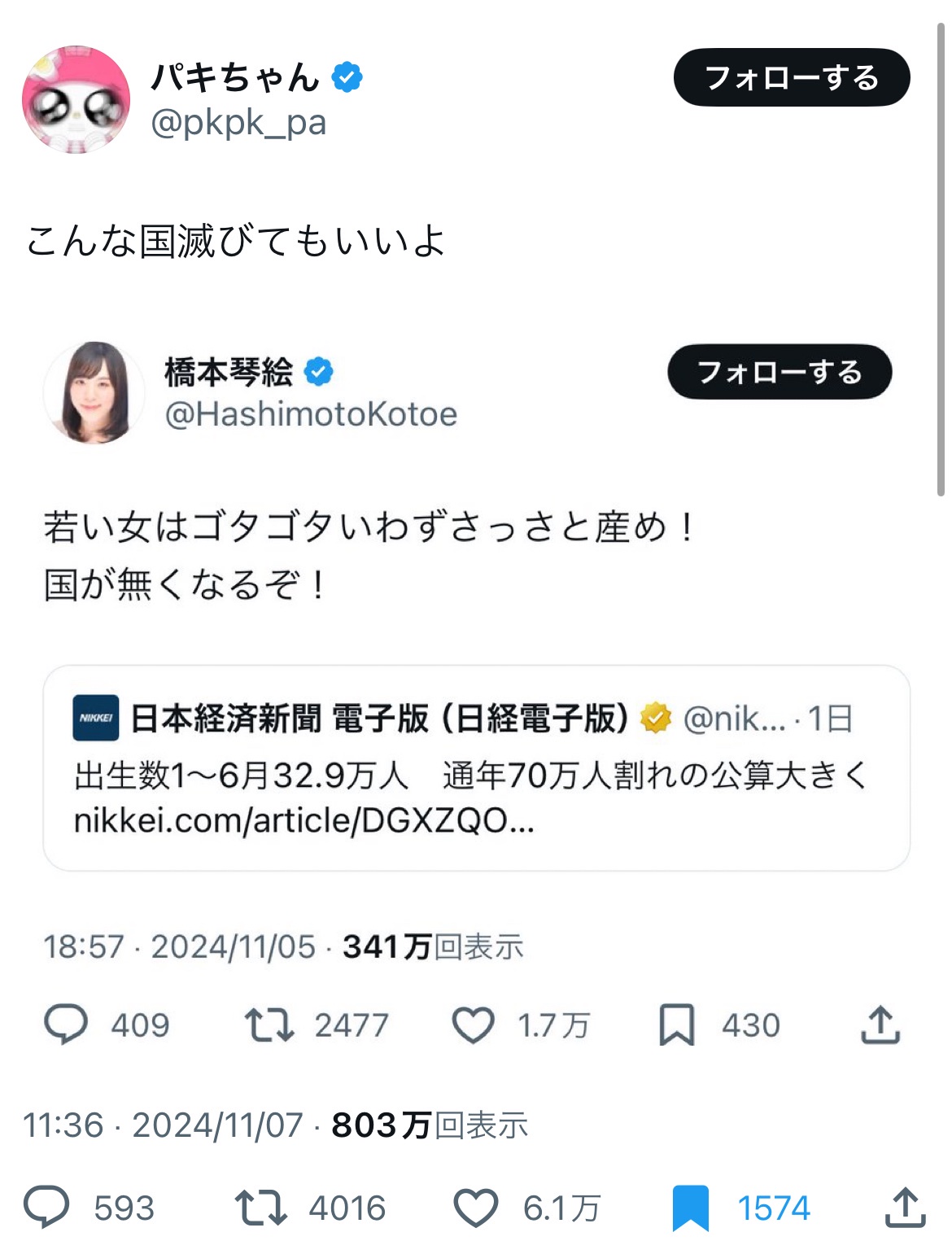Viewport: 952px width, 1254px height.
Task: Retweet the main post with 4016 reposts
Action: 260,1208
